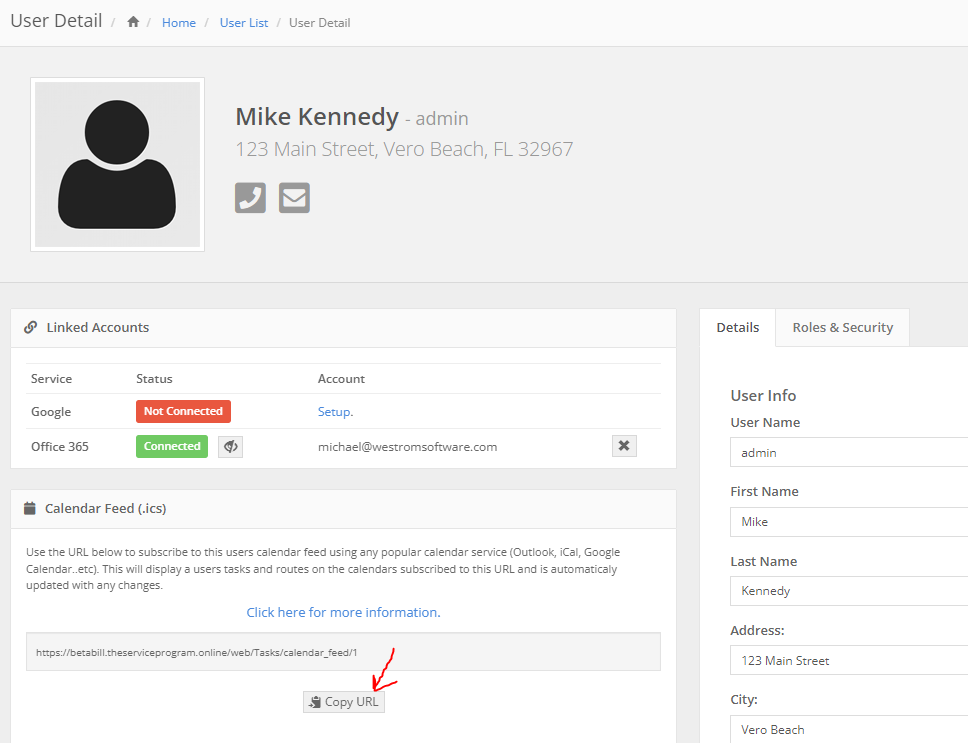Click the user profile avatar image
This screenshot has height=743, width=968.
(117, 164)
